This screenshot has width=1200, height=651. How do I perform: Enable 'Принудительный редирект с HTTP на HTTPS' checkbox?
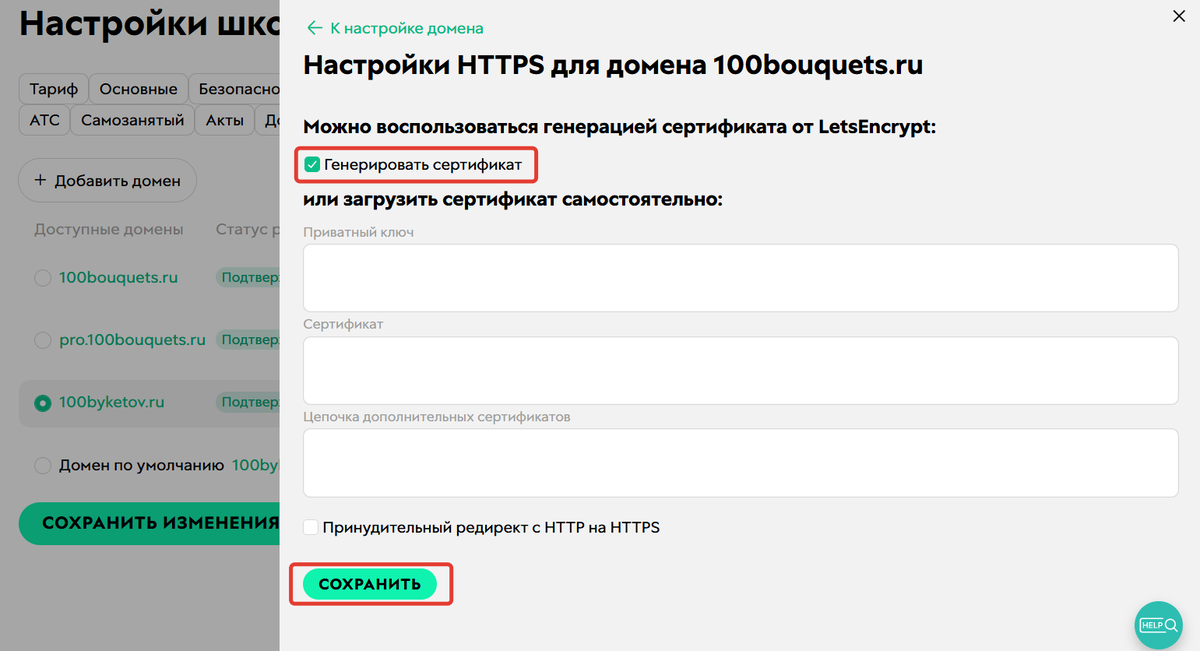(x=311, y=527)
